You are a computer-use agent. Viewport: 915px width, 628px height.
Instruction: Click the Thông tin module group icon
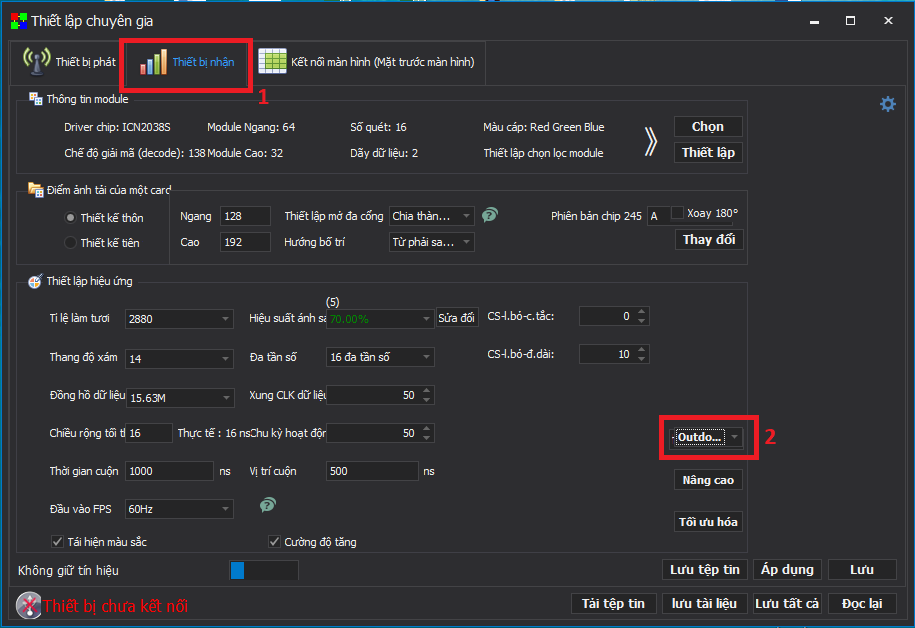click(36, 99)
